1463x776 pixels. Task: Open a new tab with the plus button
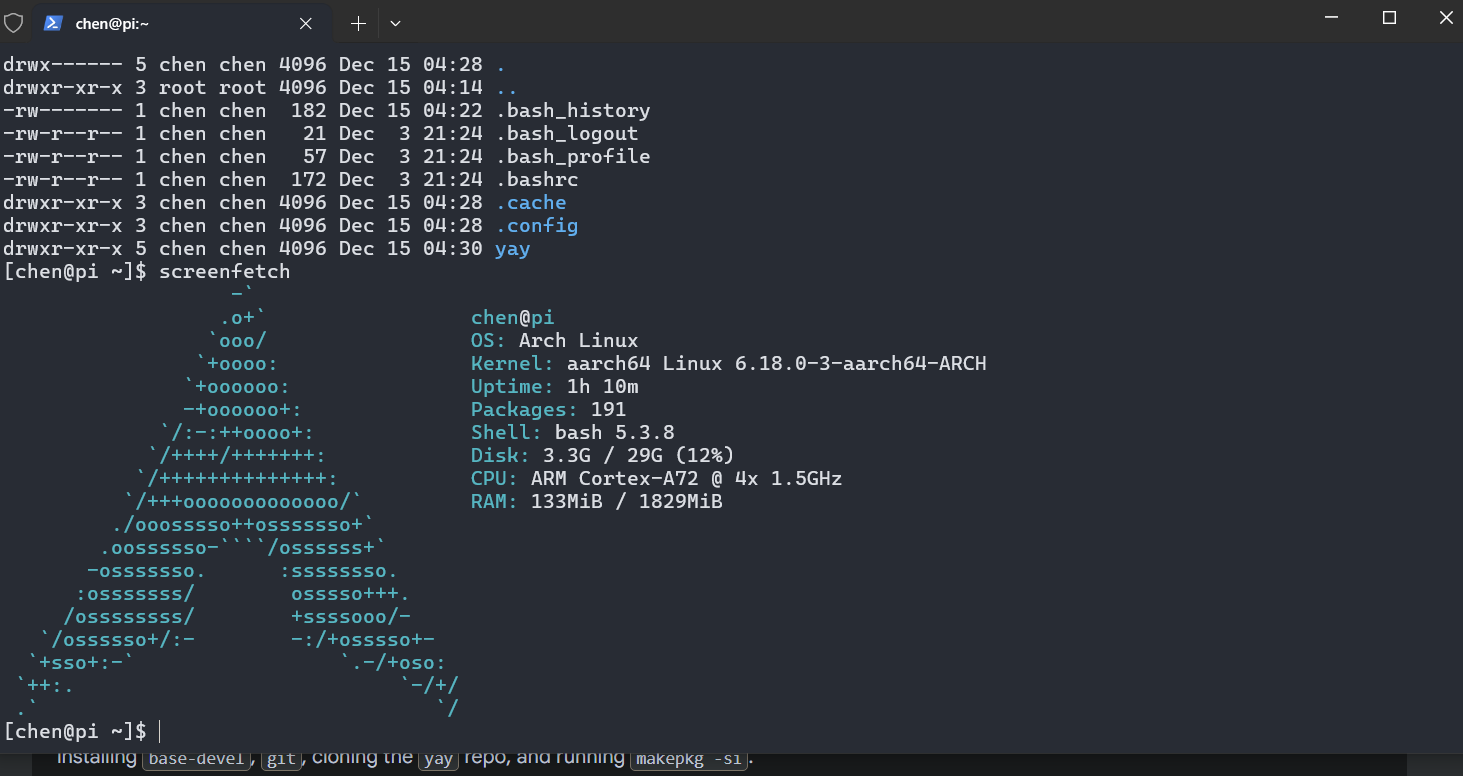(358, 23)
